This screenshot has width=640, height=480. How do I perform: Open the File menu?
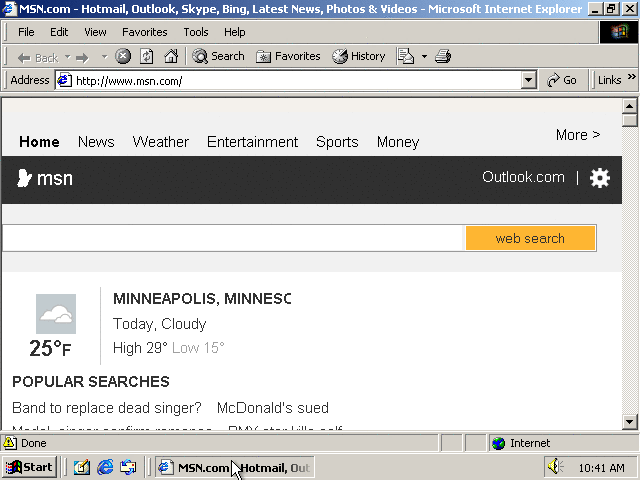pos(26,32)
